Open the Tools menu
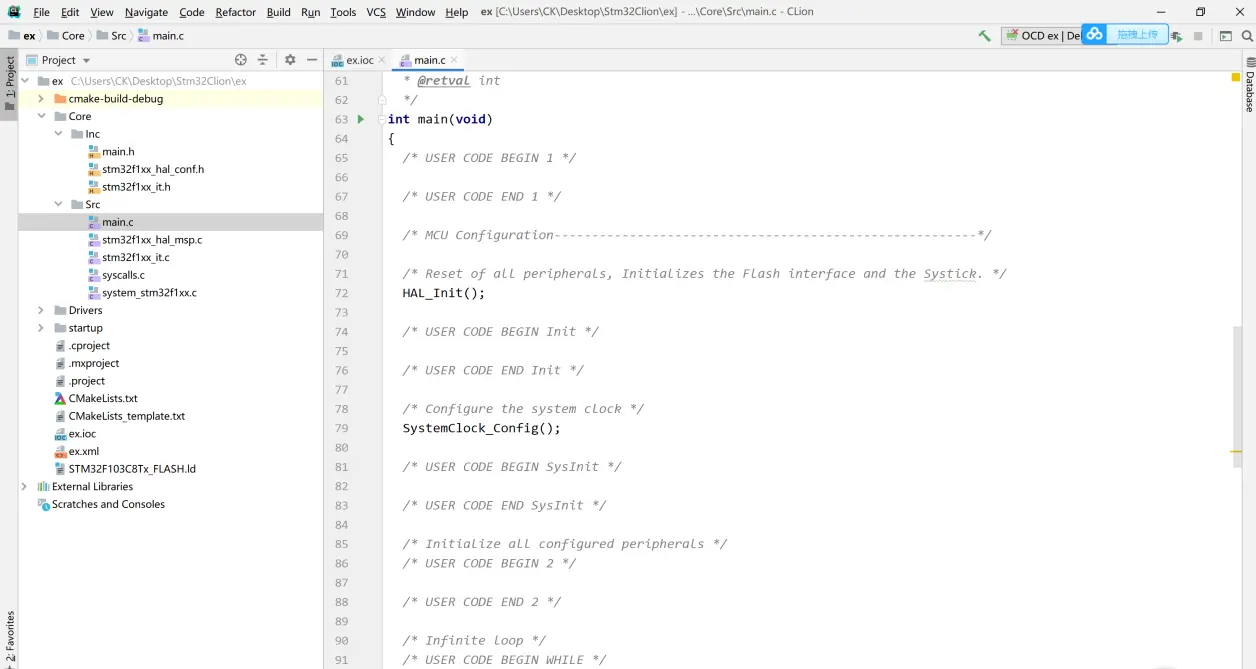 (x=343, y=12)
